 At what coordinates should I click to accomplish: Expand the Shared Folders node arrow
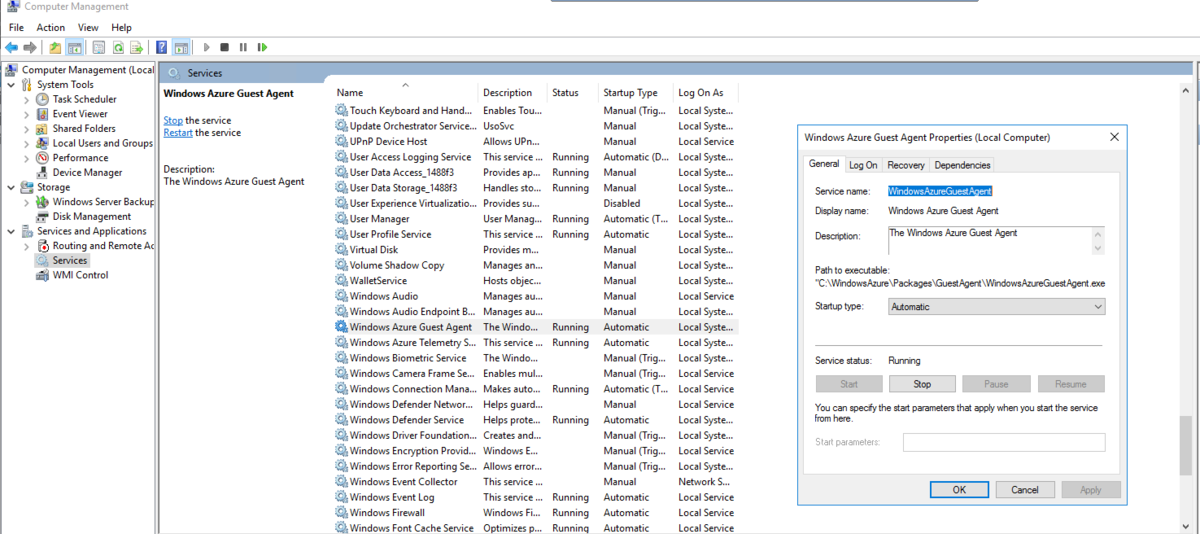[27, 128]
